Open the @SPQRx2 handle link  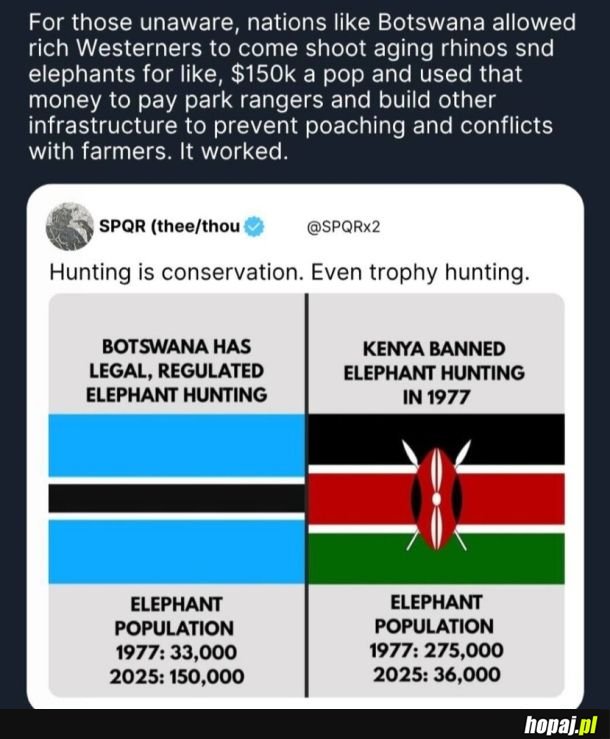[343, 227]
